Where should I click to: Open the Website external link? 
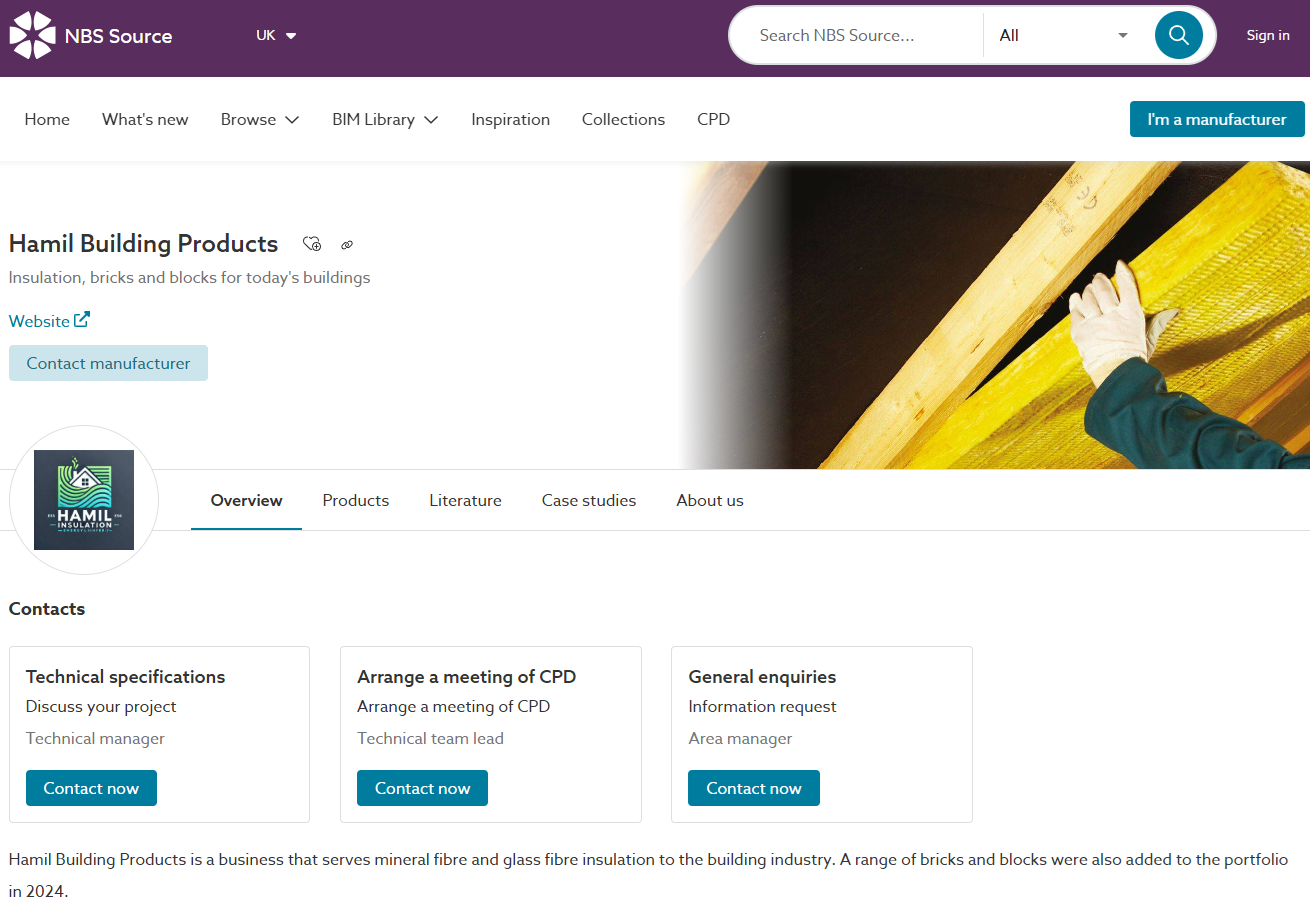48,320
